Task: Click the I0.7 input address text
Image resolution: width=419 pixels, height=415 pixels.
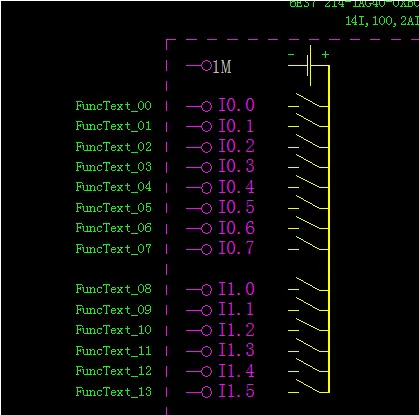Action: point(236,248)
